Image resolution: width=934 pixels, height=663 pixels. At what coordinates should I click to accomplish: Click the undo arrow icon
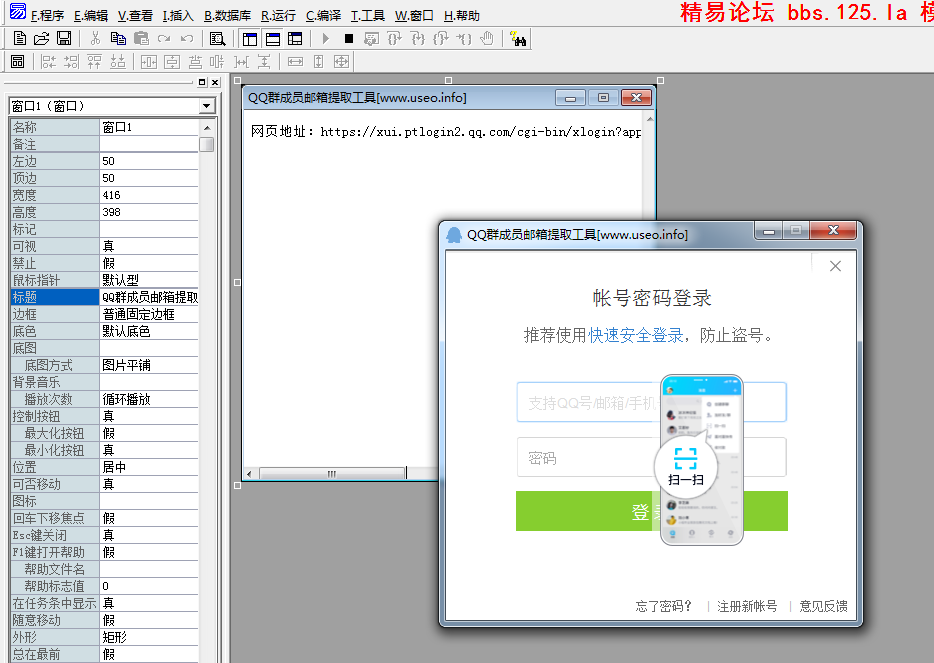point(187,39)
